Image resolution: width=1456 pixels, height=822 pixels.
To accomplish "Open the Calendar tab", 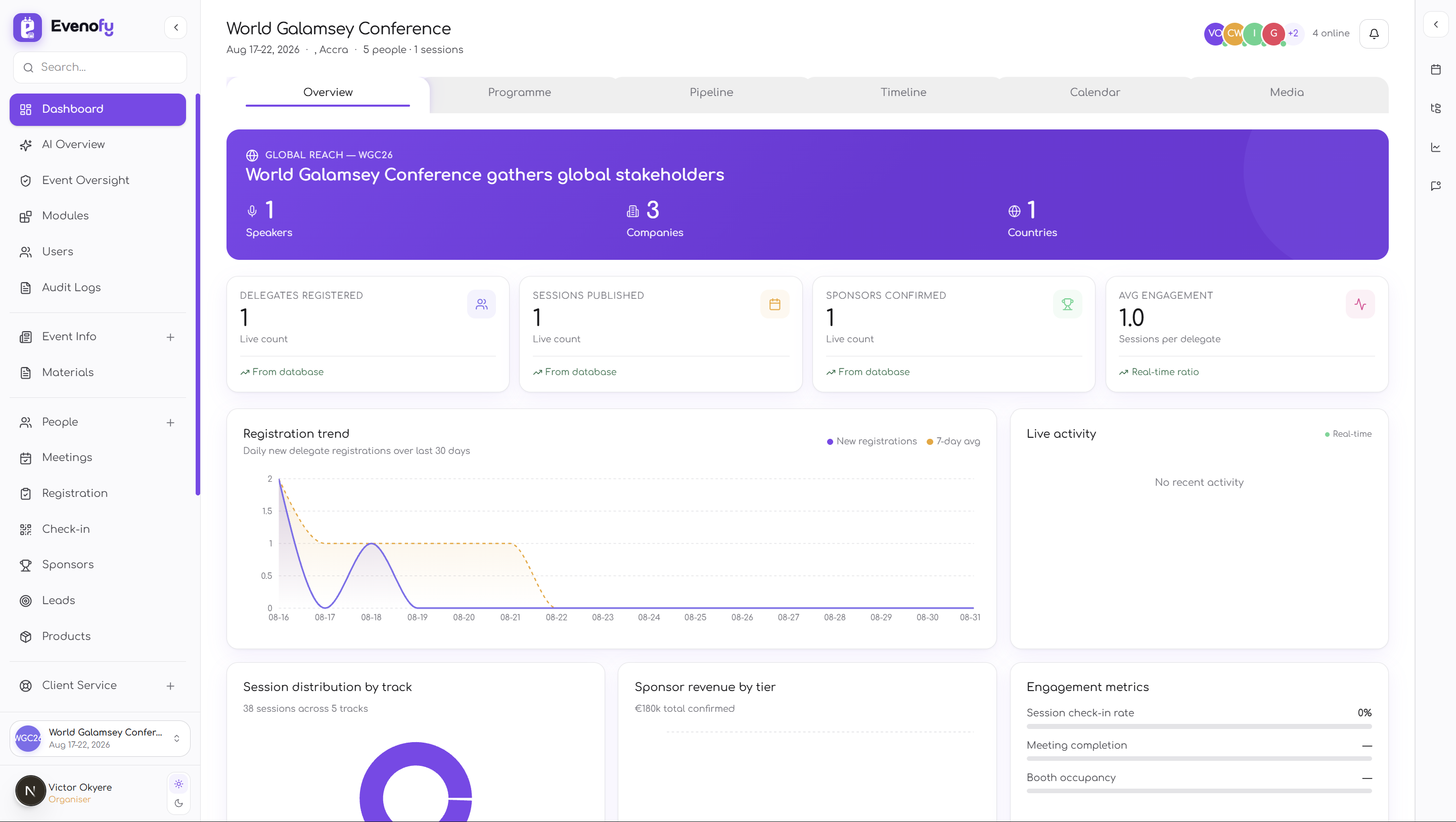I will (x=1095, y=92).
